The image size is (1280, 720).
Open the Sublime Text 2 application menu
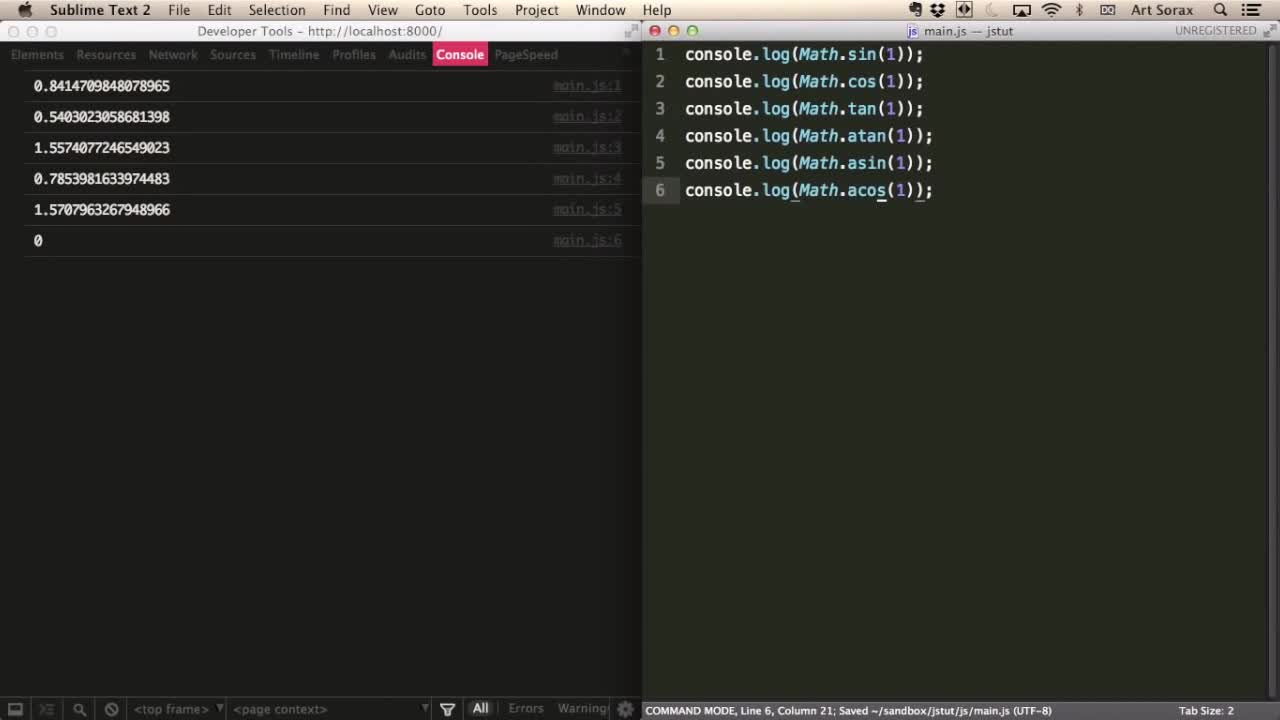click(100, 10)
